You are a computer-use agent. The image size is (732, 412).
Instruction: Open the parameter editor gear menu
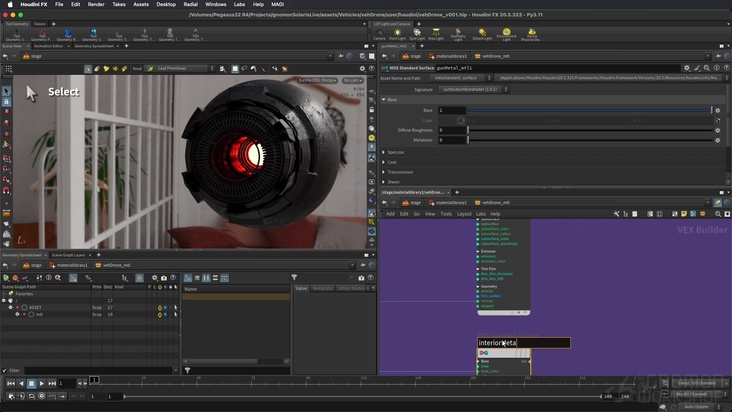pyautogui.click(x=687, y=68)
